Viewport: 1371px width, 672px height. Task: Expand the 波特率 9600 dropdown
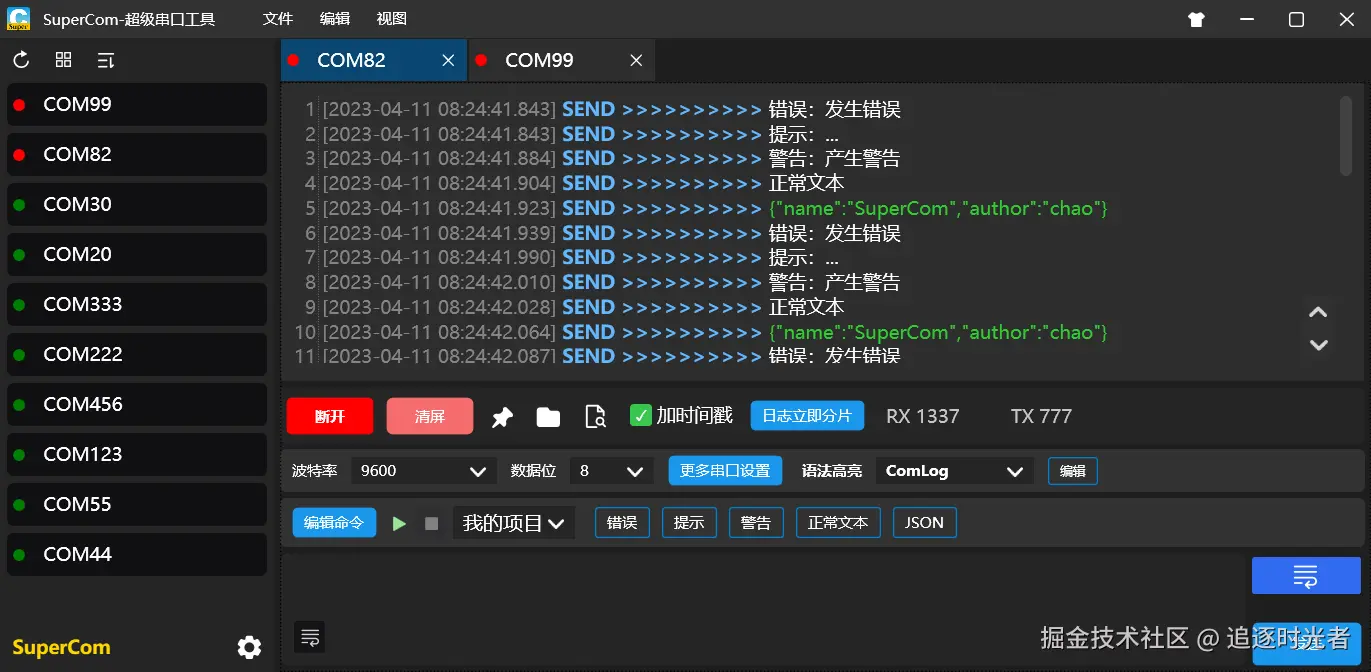[x=424, y=471]
